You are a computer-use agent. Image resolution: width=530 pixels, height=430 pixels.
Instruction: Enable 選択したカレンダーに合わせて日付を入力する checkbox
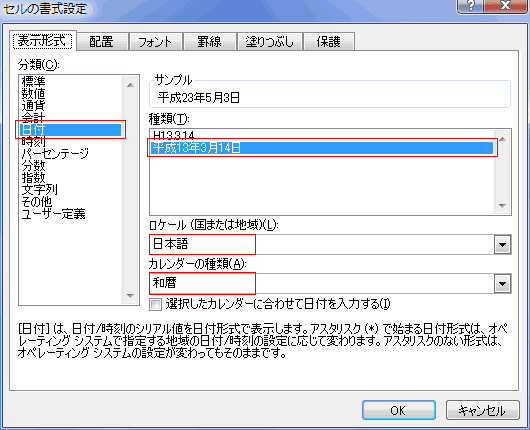155,305
